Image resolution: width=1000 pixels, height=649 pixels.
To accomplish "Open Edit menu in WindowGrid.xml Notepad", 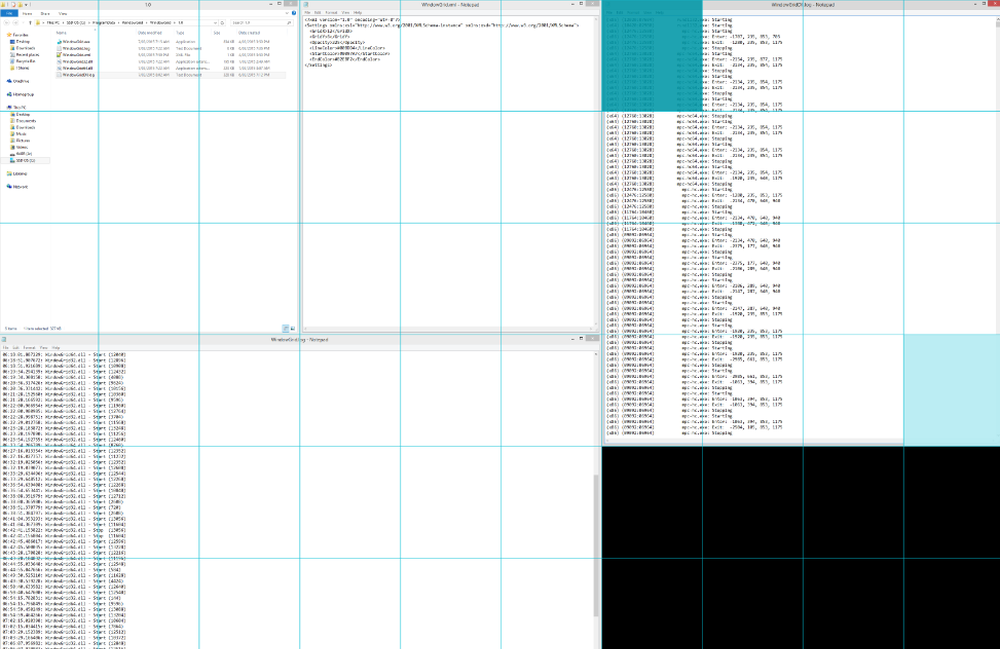I will 317,12.
